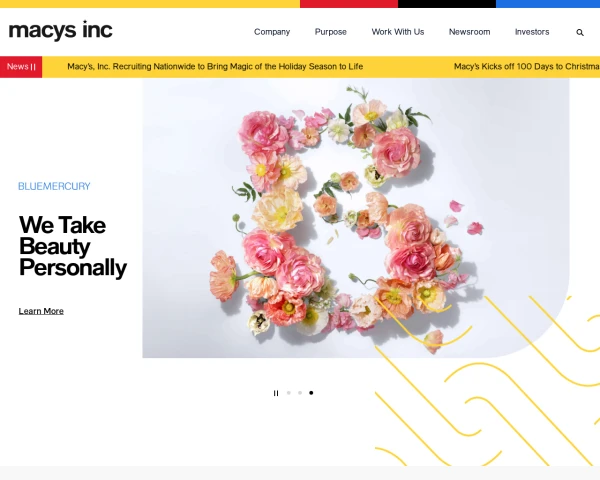Click the BLUEMERCURY brand label
Viewport: 600px width, 480px height.
(54, 186)
